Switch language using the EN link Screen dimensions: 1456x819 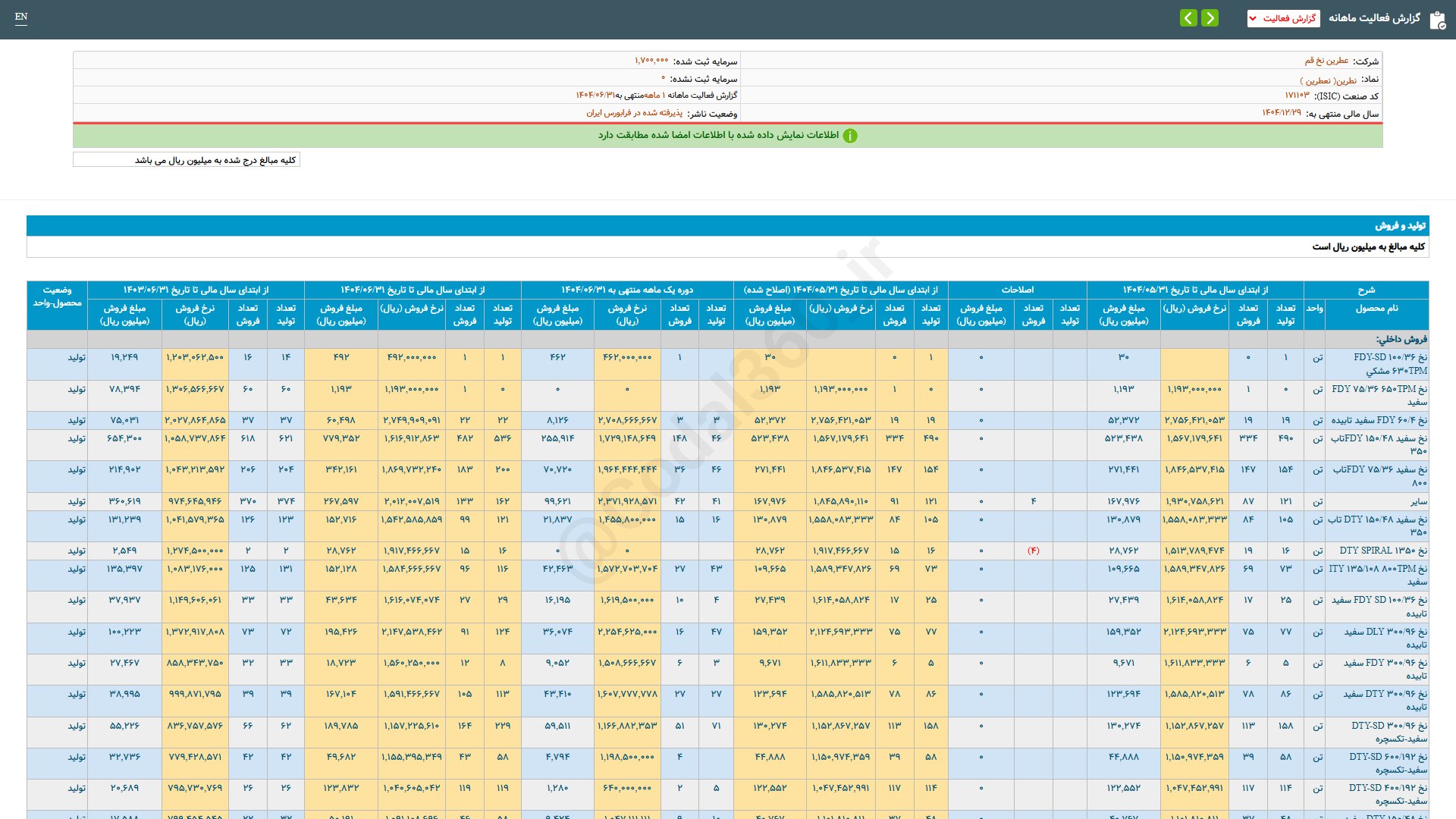point(21,17)
